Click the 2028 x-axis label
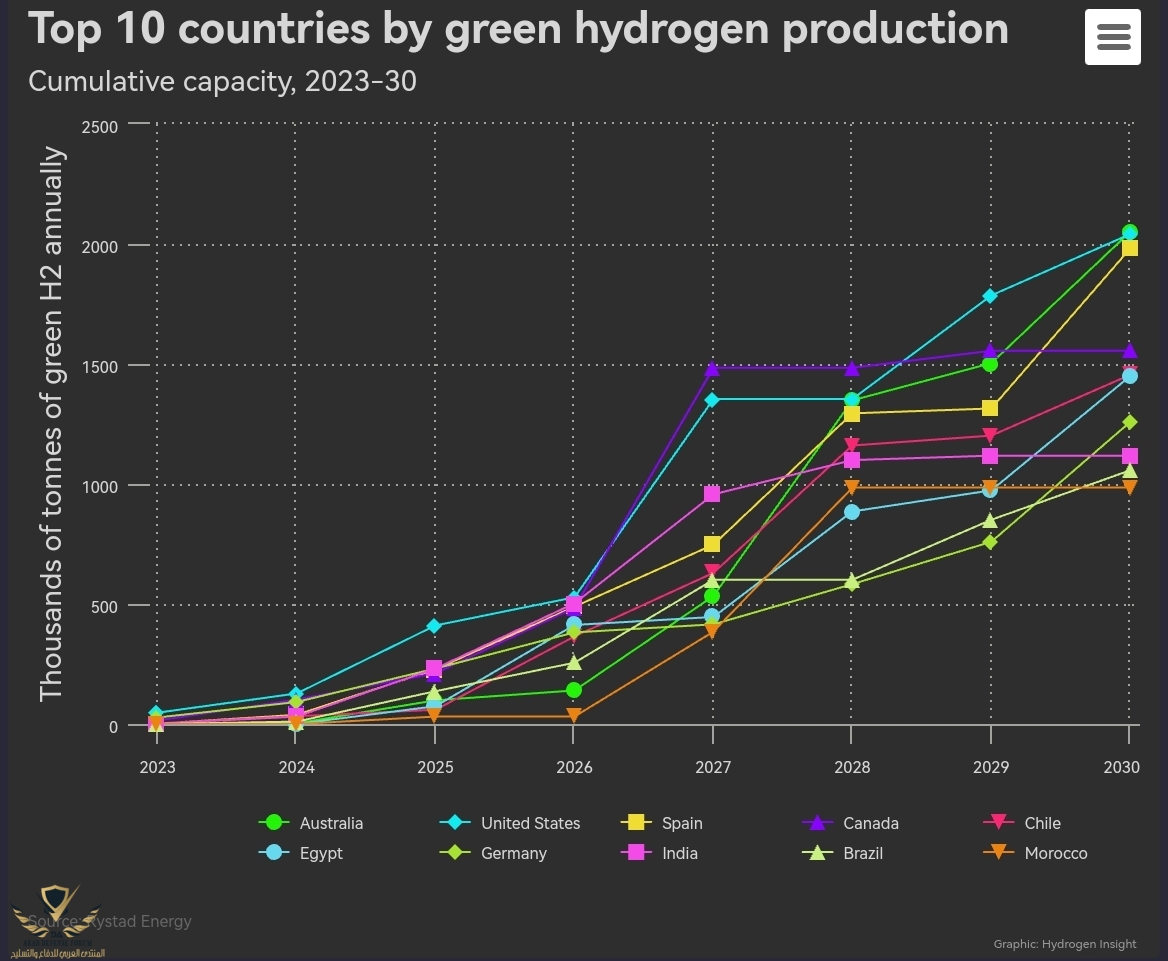The width and height of the screenshot is (1168, 961). coord(851,767)
